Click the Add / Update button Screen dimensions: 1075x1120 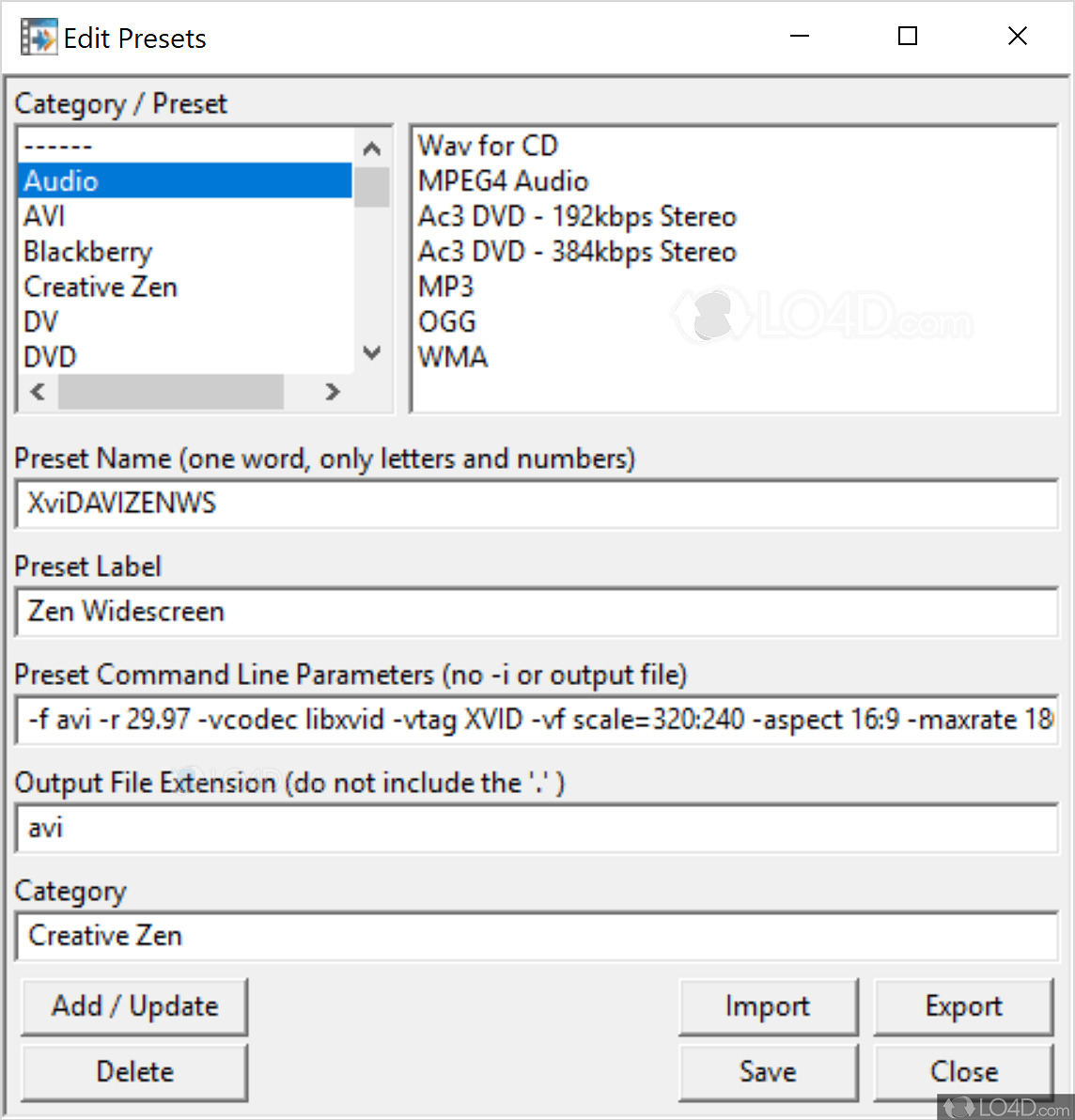[x=134, y=1006]
